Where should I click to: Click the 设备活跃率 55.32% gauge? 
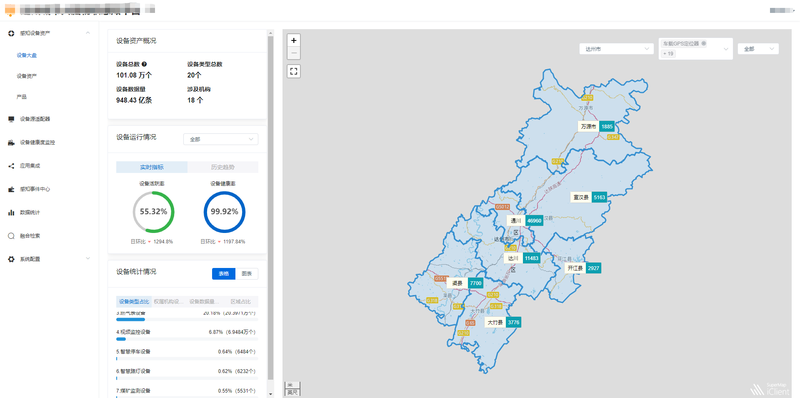point(154,212)
